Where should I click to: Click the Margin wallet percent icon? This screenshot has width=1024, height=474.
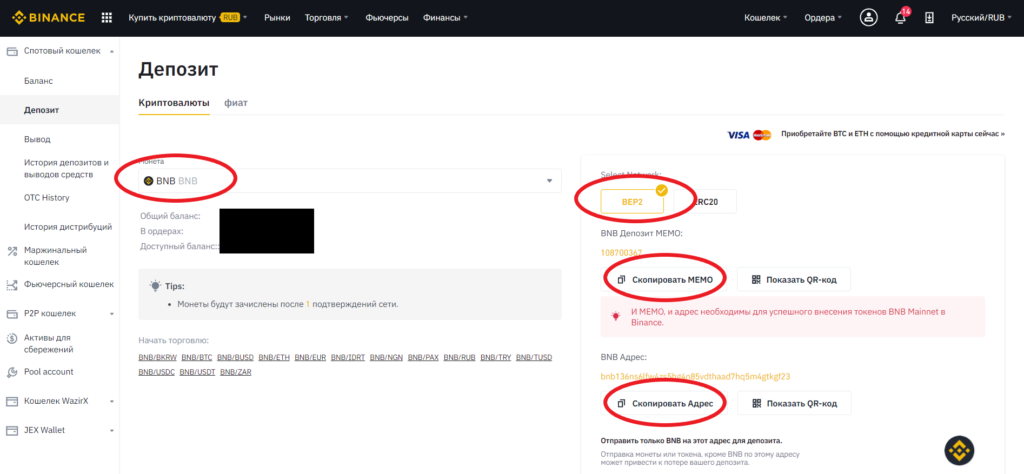12,250
